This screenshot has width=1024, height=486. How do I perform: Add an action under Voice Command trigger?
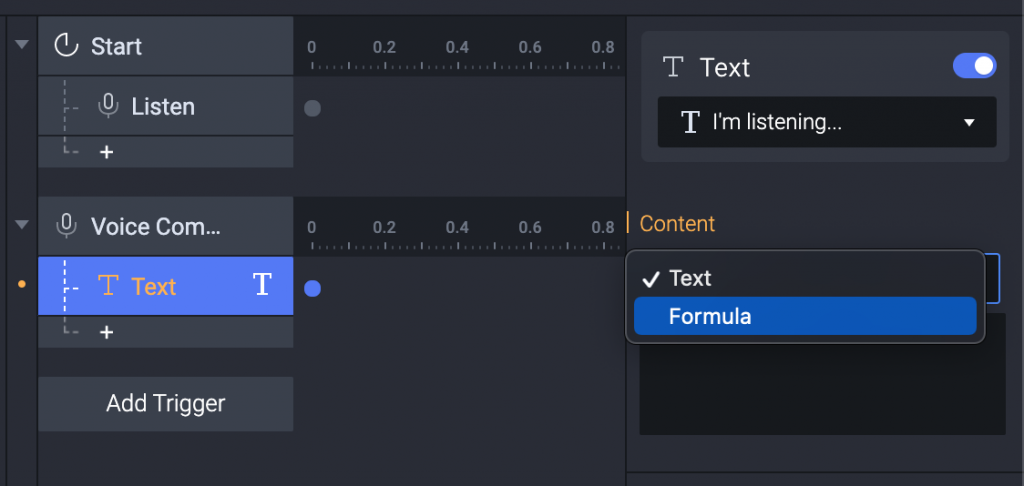[106, 332]
